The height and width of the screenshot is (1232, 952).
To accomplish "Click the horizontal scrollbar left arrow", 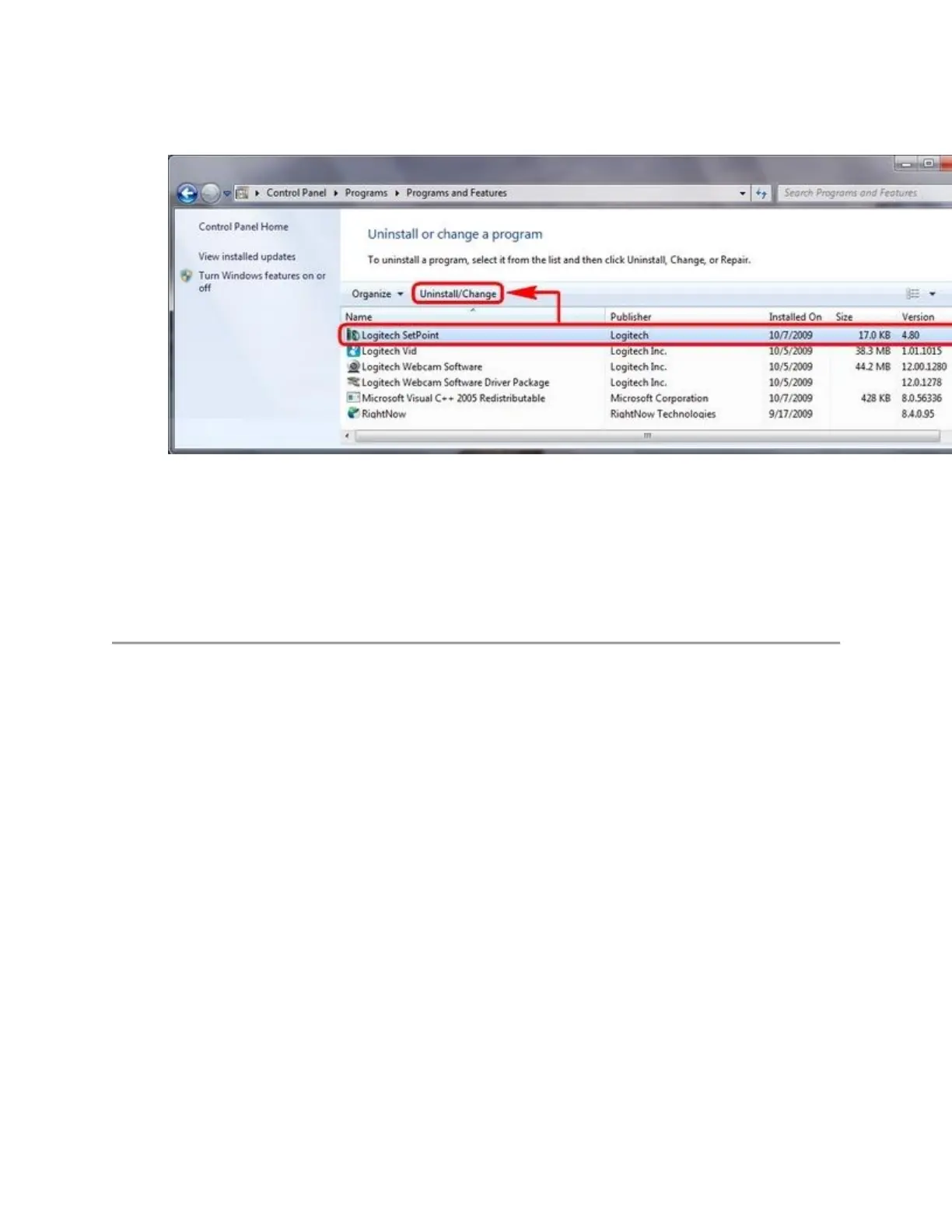I will [348, 436].
